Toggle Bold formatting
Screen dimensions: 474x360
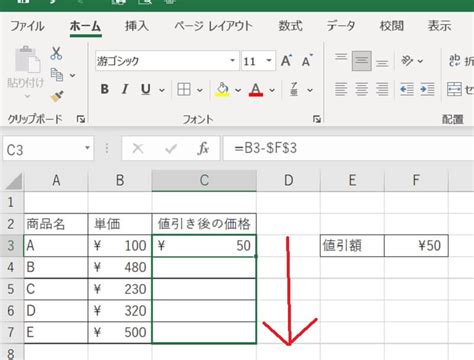click(x=105, y=89)
